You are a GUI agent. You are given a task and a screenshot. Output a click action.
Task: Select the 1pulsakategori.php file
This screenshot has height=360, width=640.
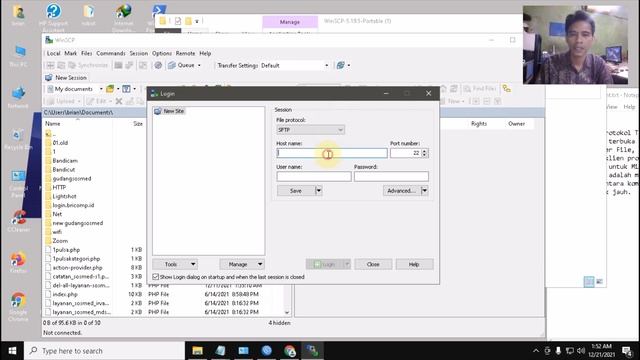tap(76, 259)
